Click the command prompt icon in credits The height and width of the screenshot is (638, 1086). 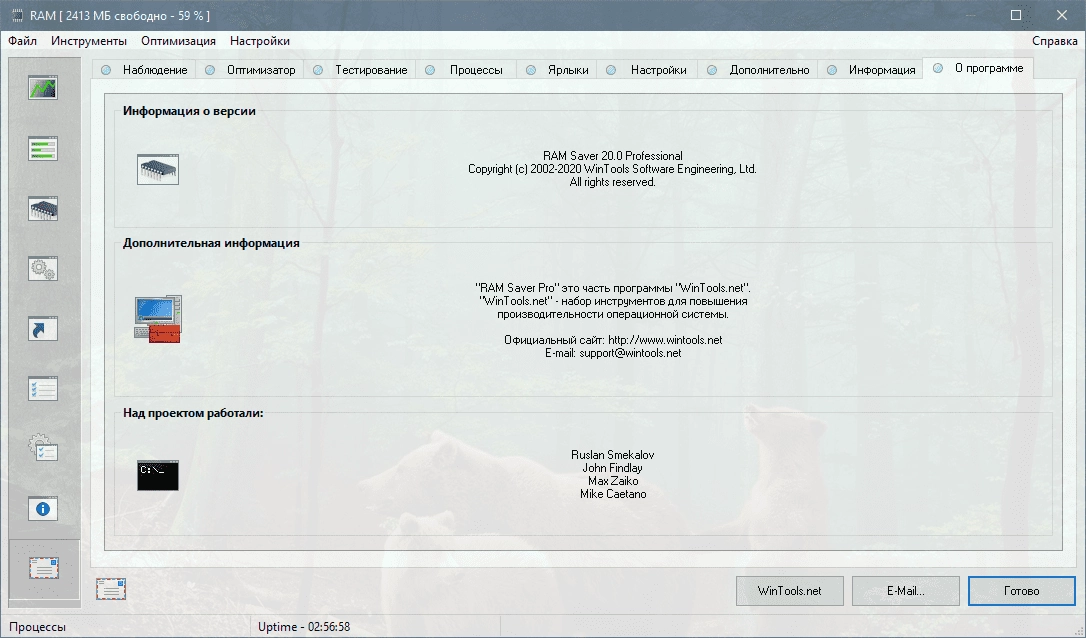(158, 475)
